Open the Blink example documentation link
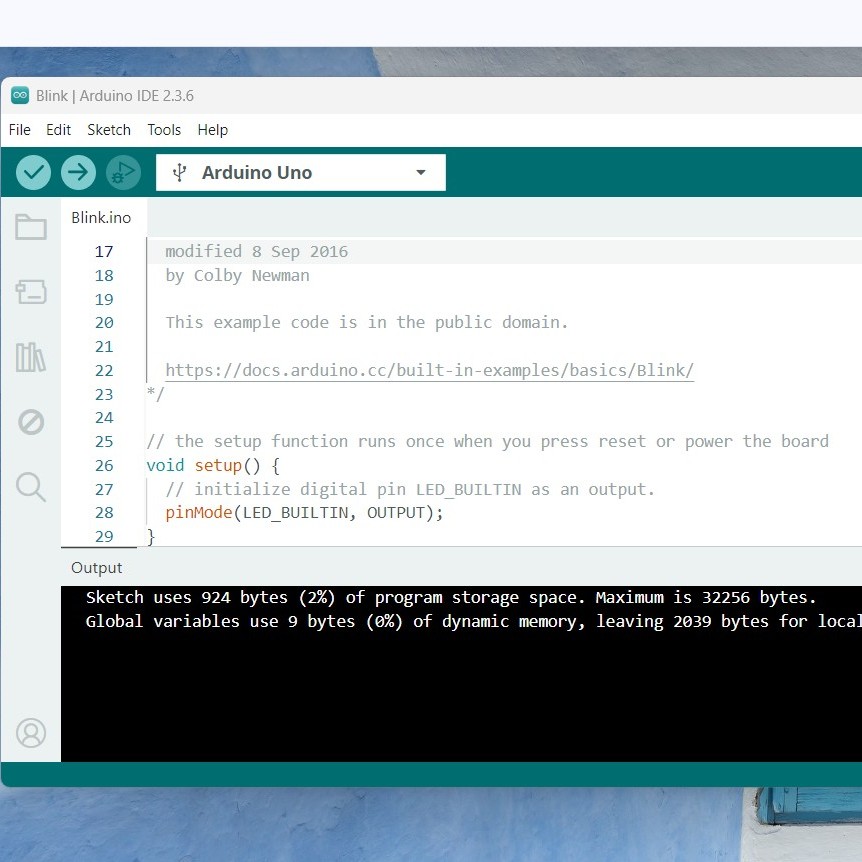The height and width of the screenshot is (862, 862). click(x=428, y=370)
